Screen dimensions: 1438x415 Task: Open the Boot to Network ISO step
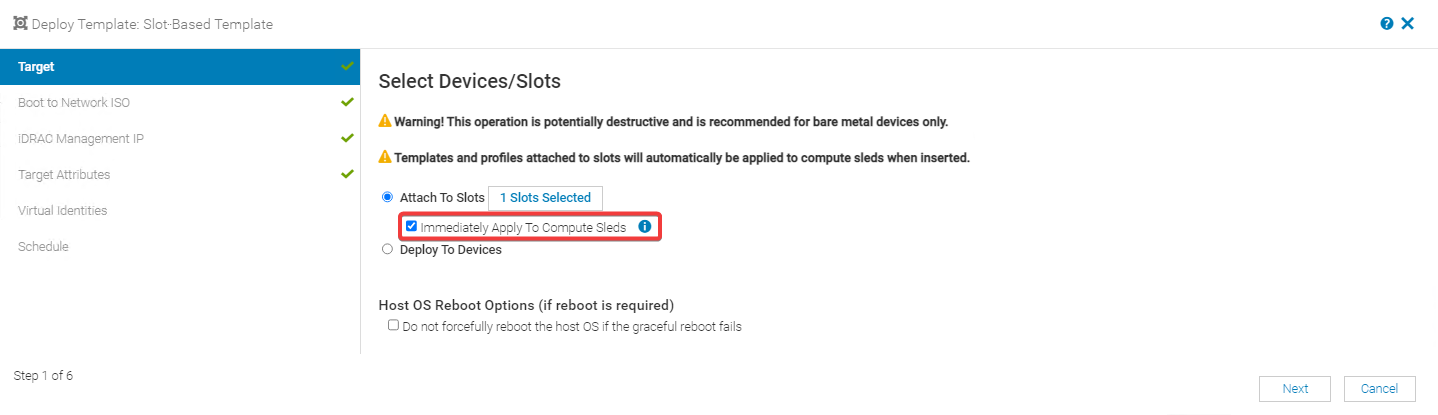[x=74, y=102]
